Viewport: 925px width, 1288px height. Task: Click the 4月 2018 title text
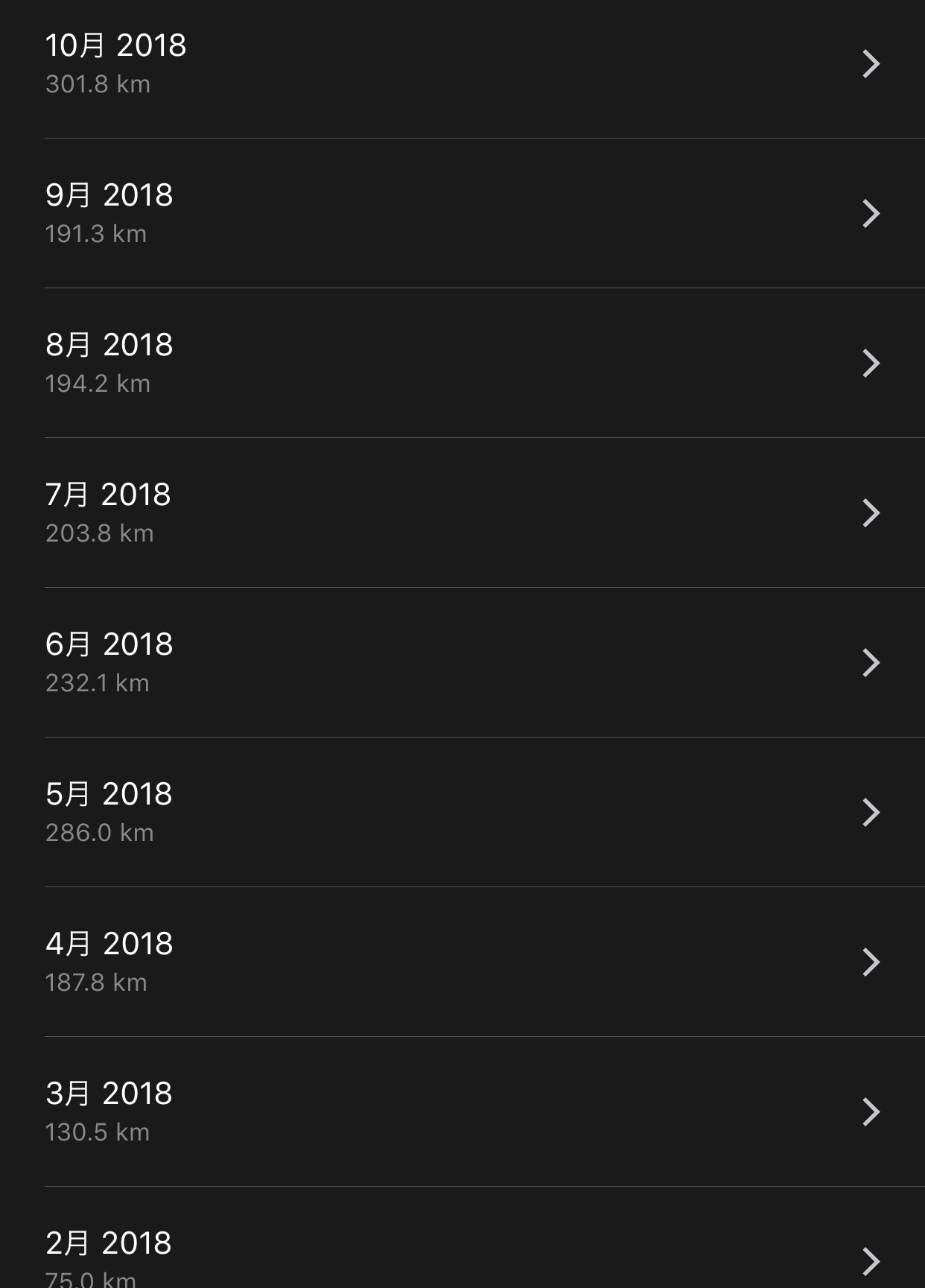(x=109, y=944)
